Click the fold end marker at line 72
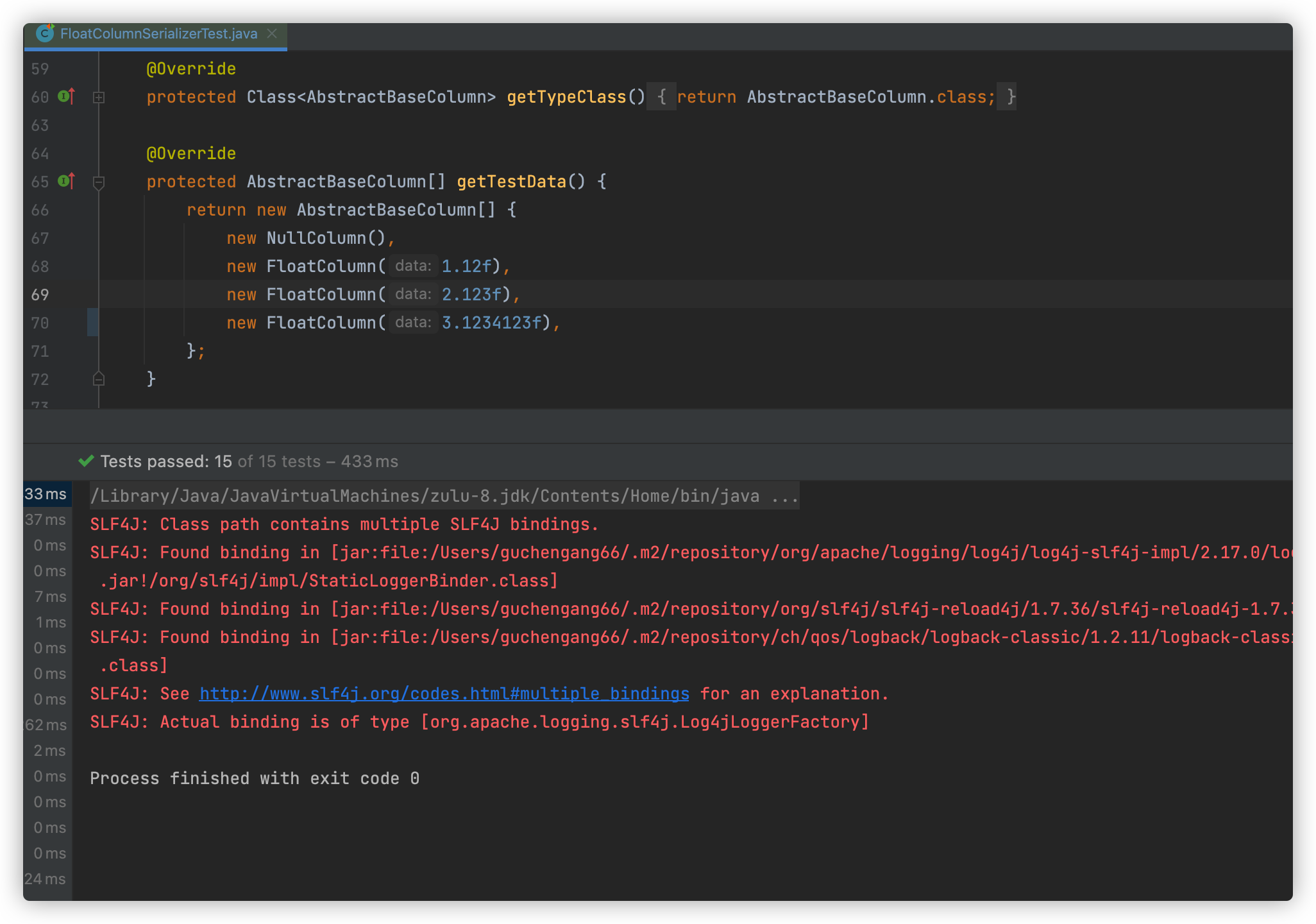This screenshot has width=1316, height=924. pos(99,379)
